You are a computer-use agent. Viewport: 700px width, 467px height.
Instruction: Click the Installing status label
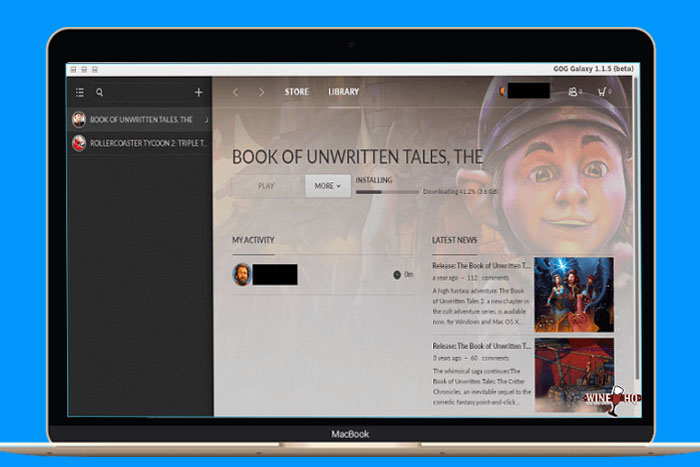pos(374,180)
